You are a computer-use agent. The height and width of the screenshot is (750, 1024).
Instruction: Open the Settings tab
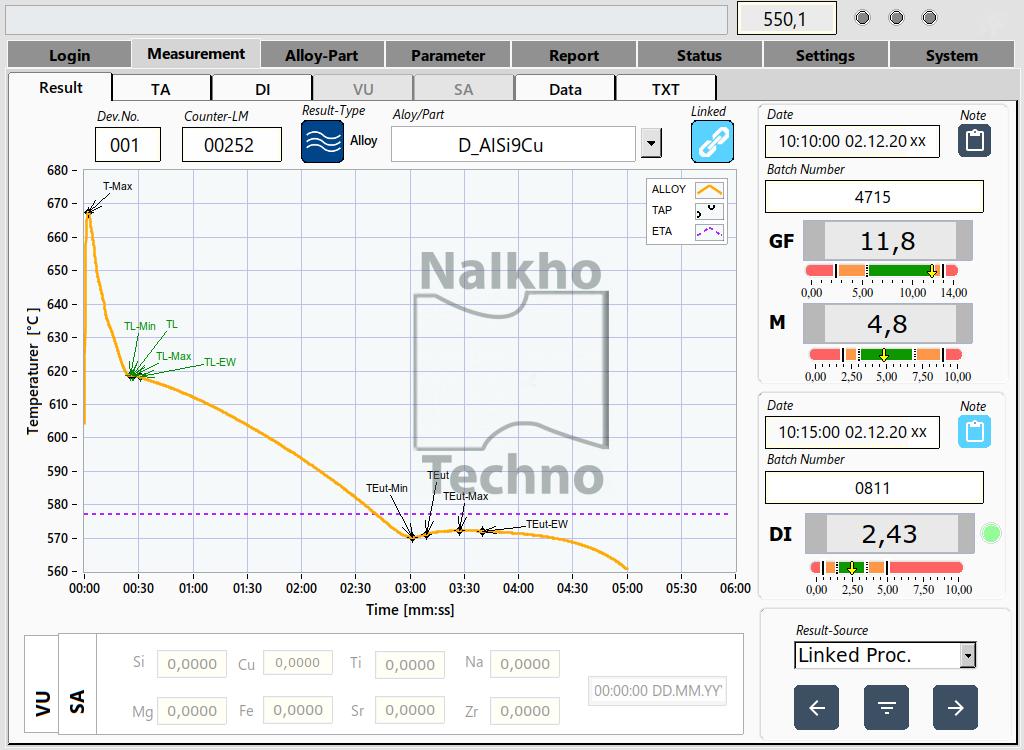coord(825,55)
